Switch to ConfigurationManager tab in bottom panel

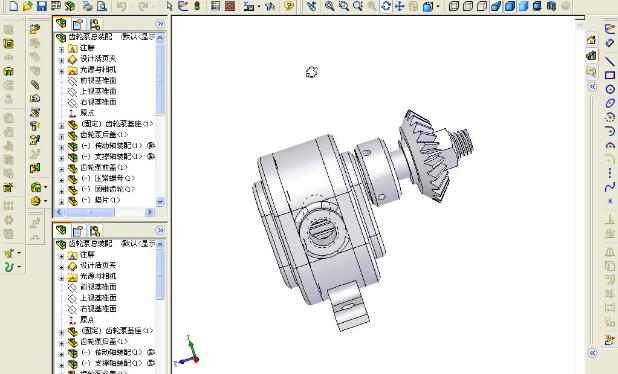point(94,231)
